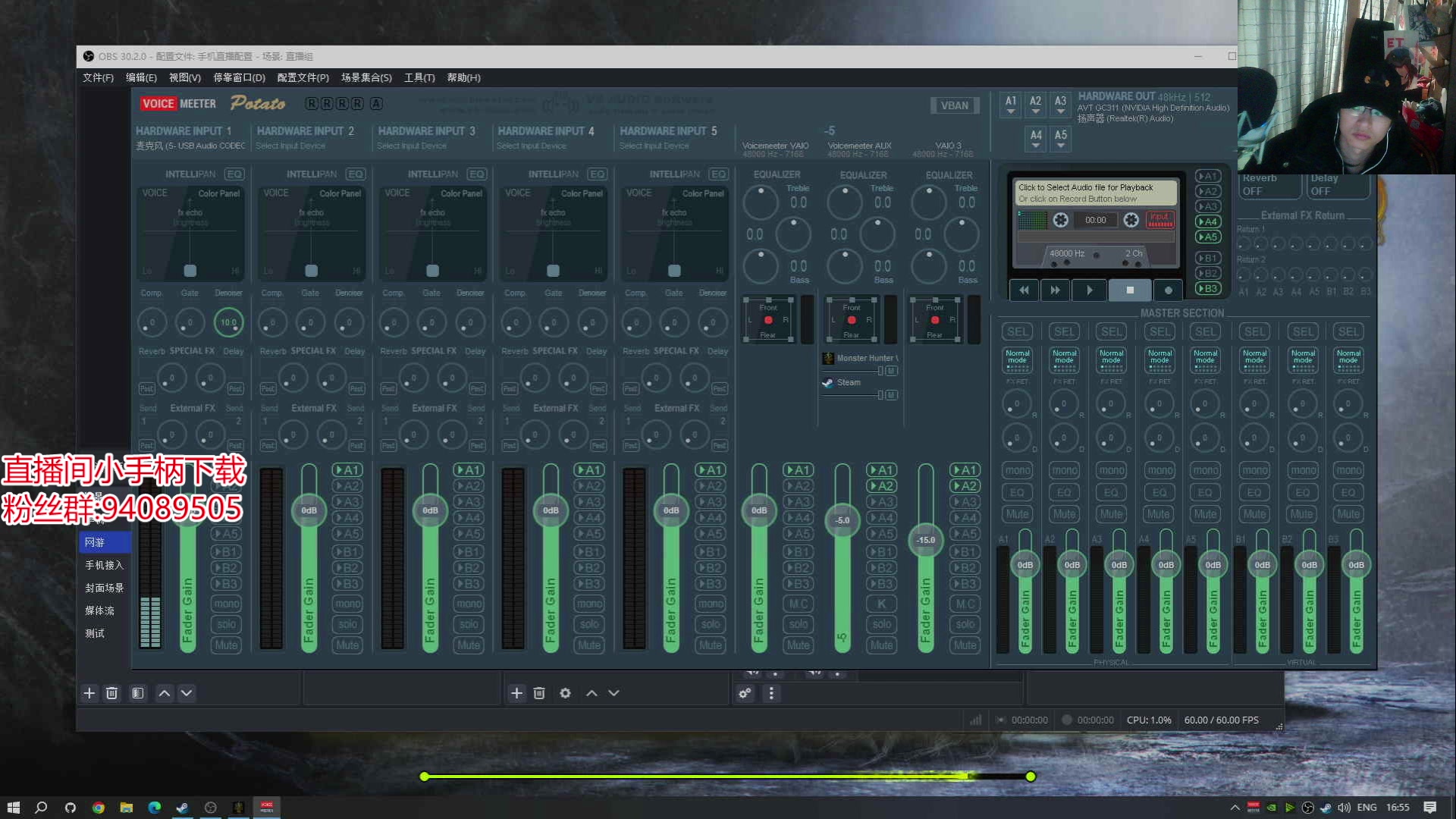Click the A1 master bus SEL button
This screenshot has width=1456, height=819.
[x=1017, y=332]
